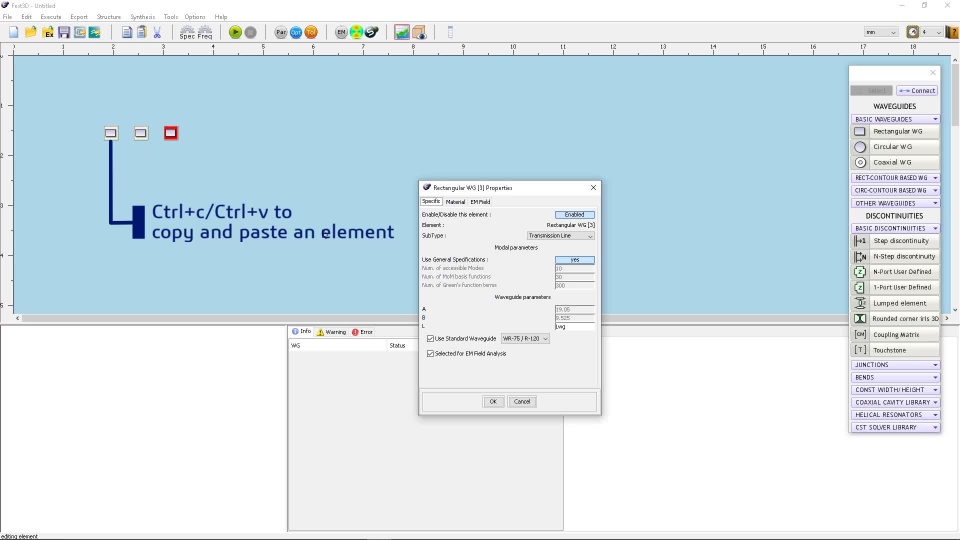Viewport: 960px width, 540px height.
Task: Close the Rectangular WG Properties dialog
Action: 593,188
